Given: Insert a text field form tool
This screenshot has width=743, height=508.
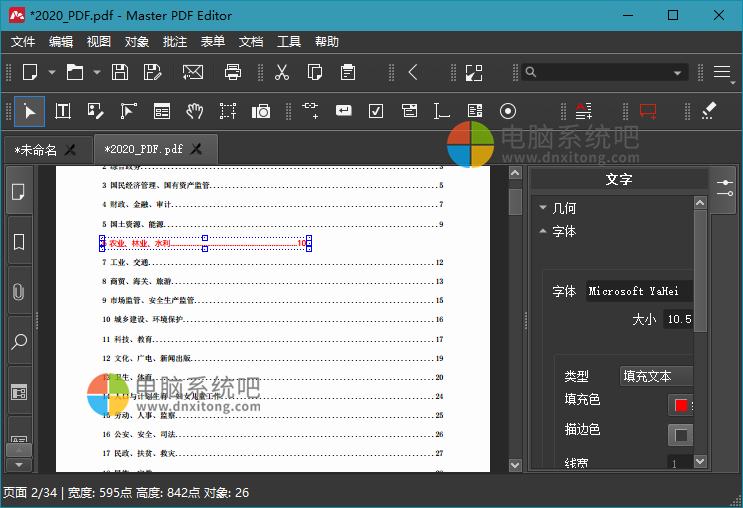Looking at the screenshot, I should (441, 111).
